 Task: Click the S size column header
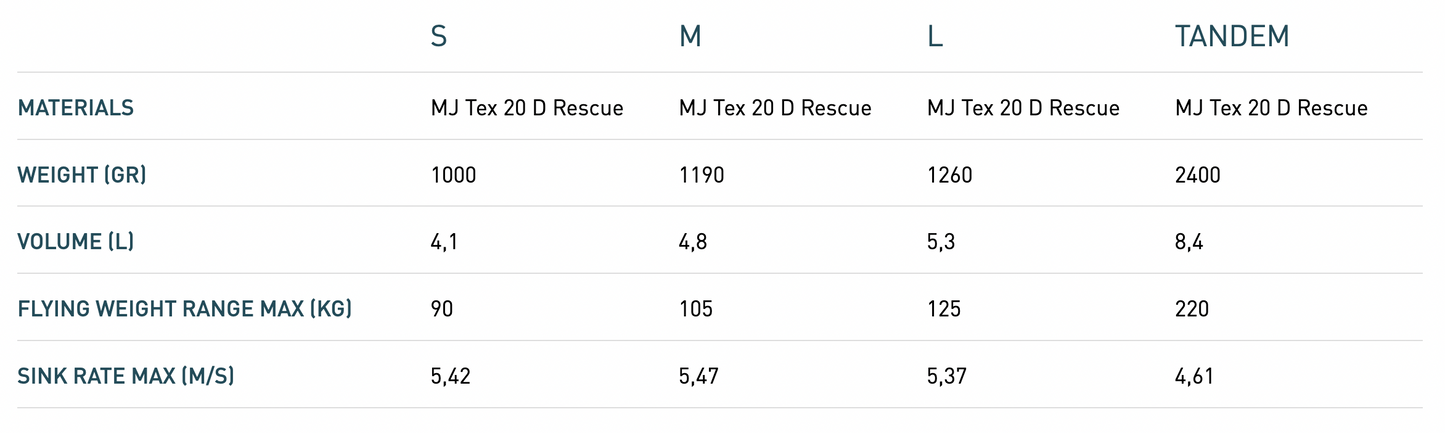(x=439, y=37)
